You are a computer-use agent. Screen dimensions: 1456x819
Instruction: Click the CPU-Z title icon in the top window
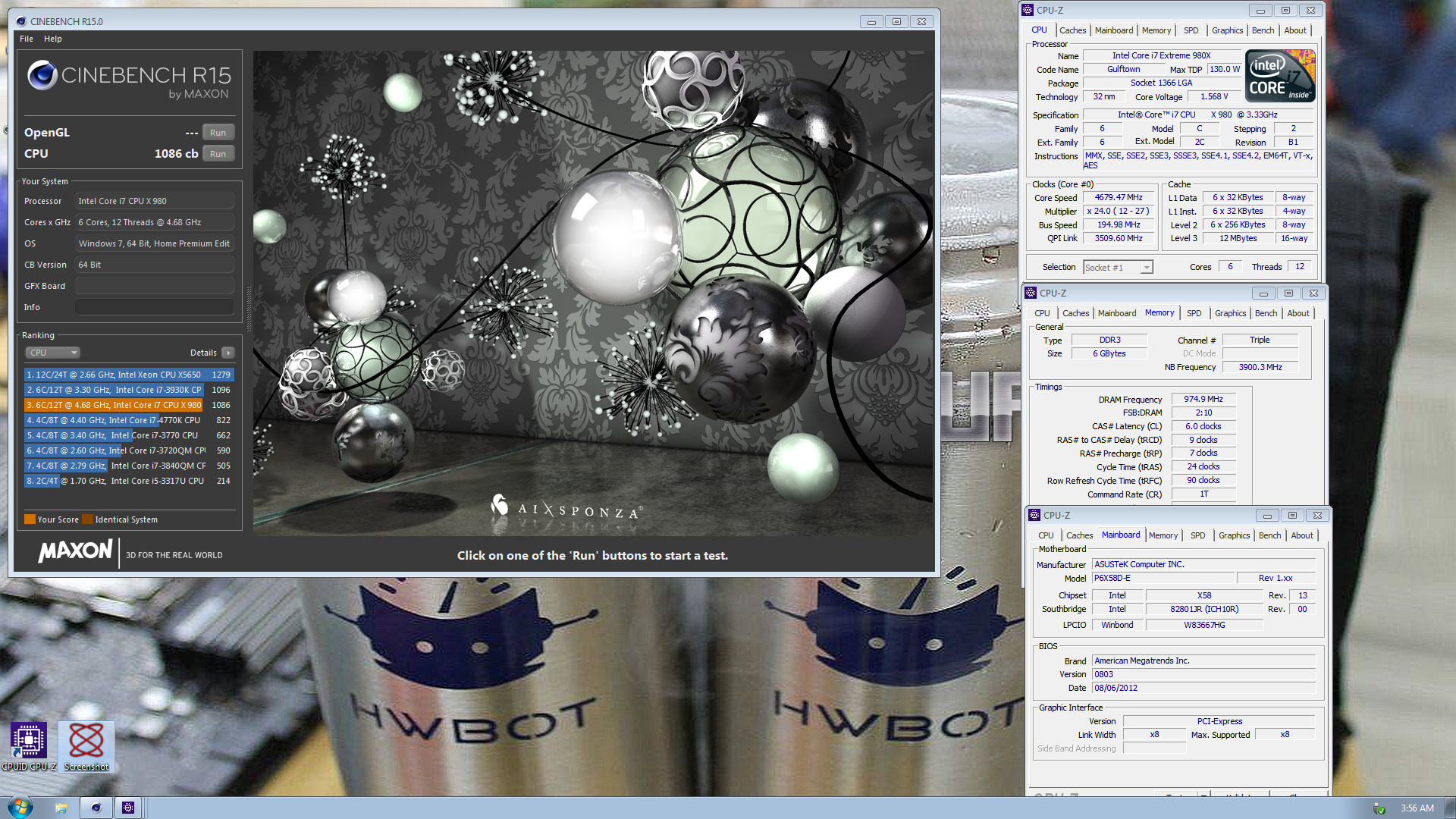pos(1028,10)
